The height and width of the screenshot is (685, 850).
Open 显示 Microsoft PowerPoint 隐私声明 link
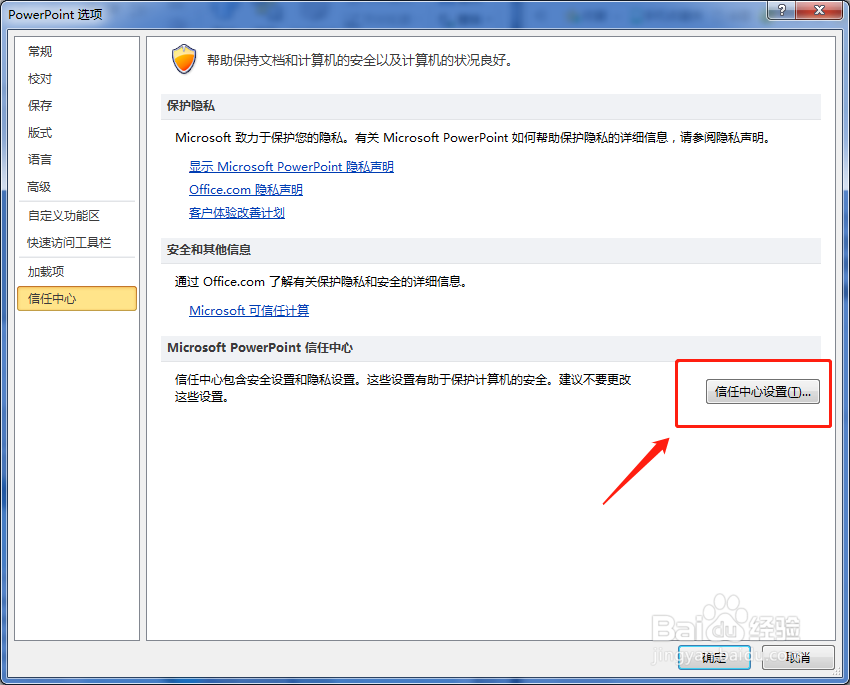pyautogui.click(x=291, y=167)
